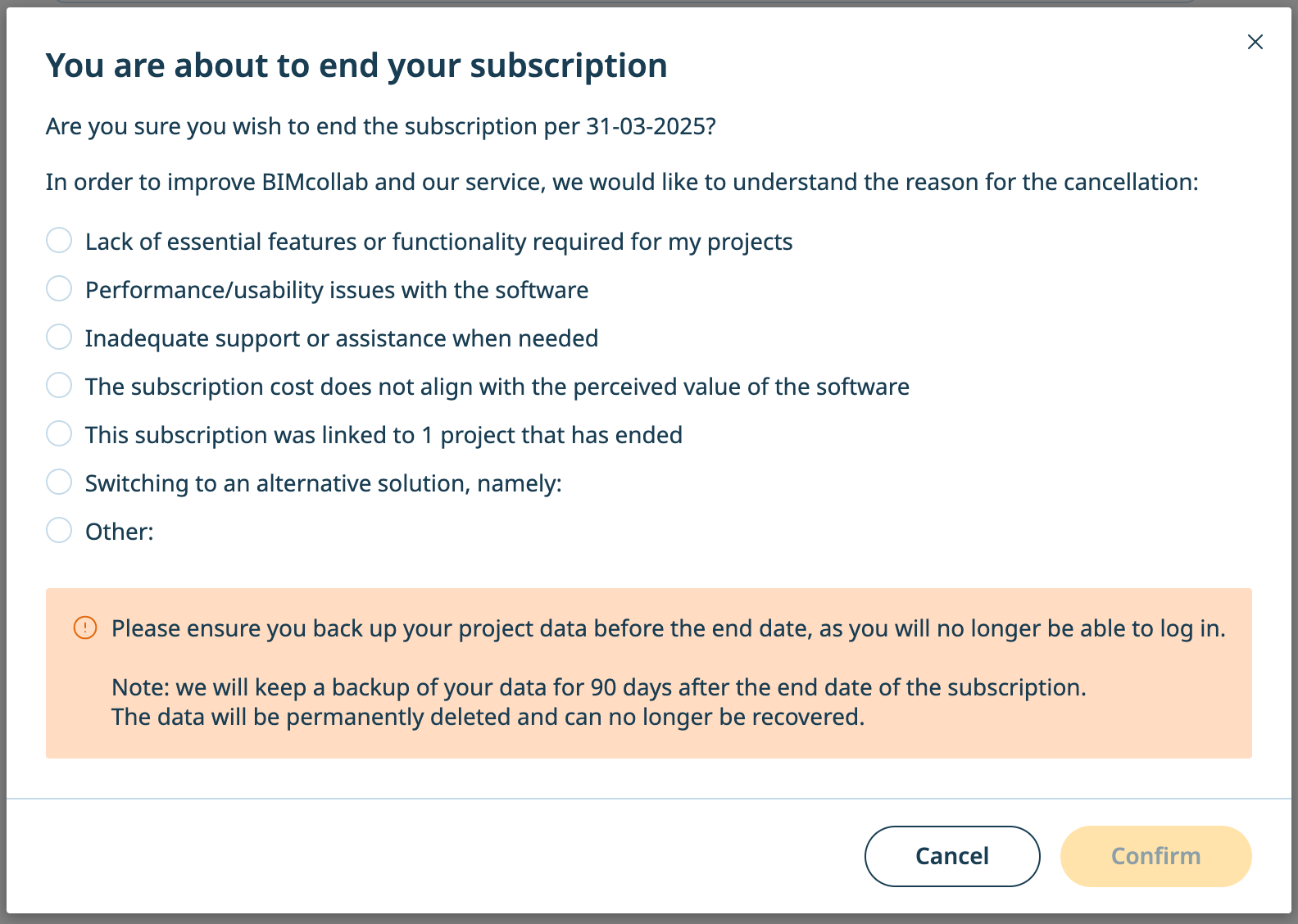Click 'This subscription was linked to 1 project' text

(x=383, y=435)
